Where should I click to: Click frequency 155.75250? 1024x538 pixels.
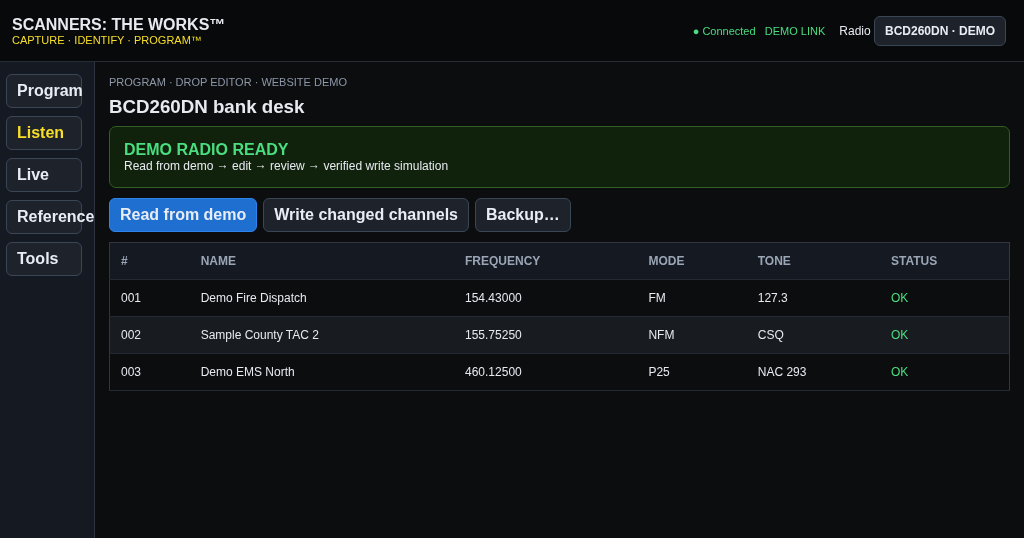tap(493, 335)
